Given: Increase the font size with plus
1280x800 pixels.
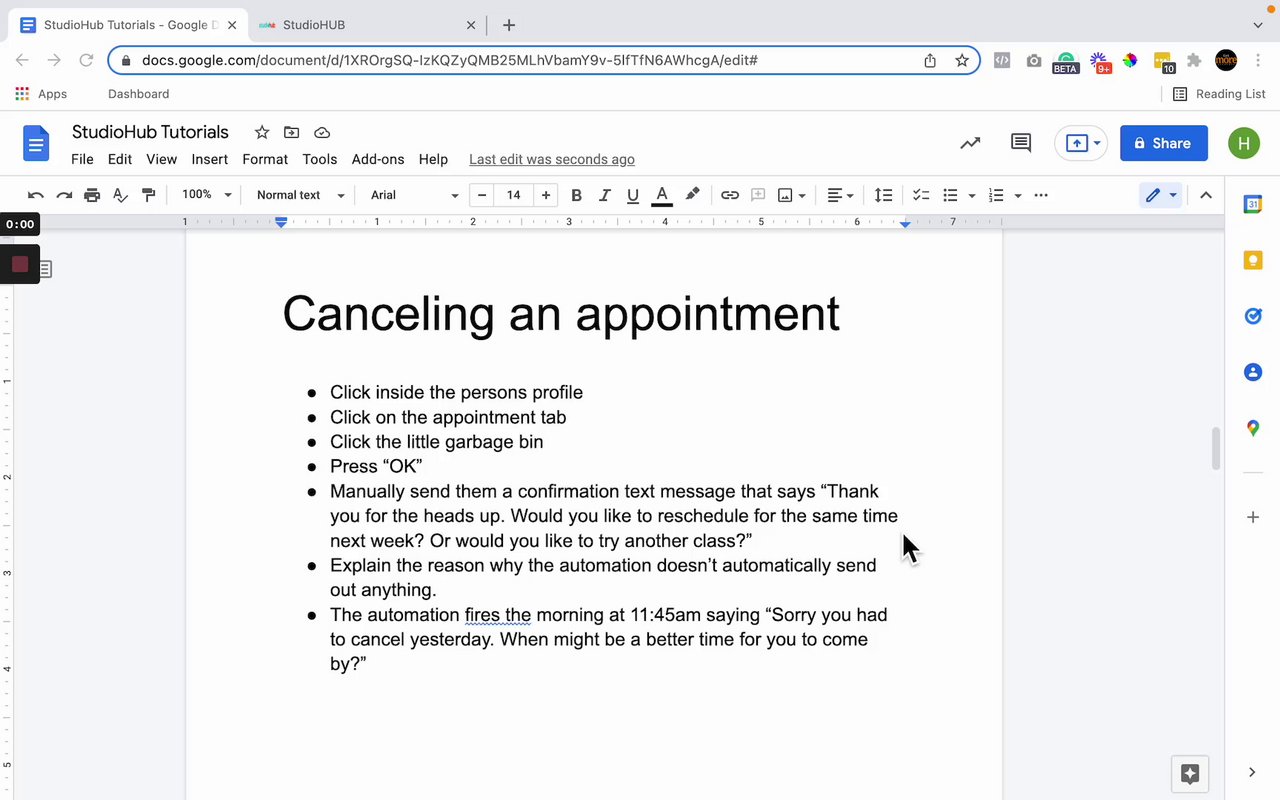Looking at the screenshot, I should (545, 195).
